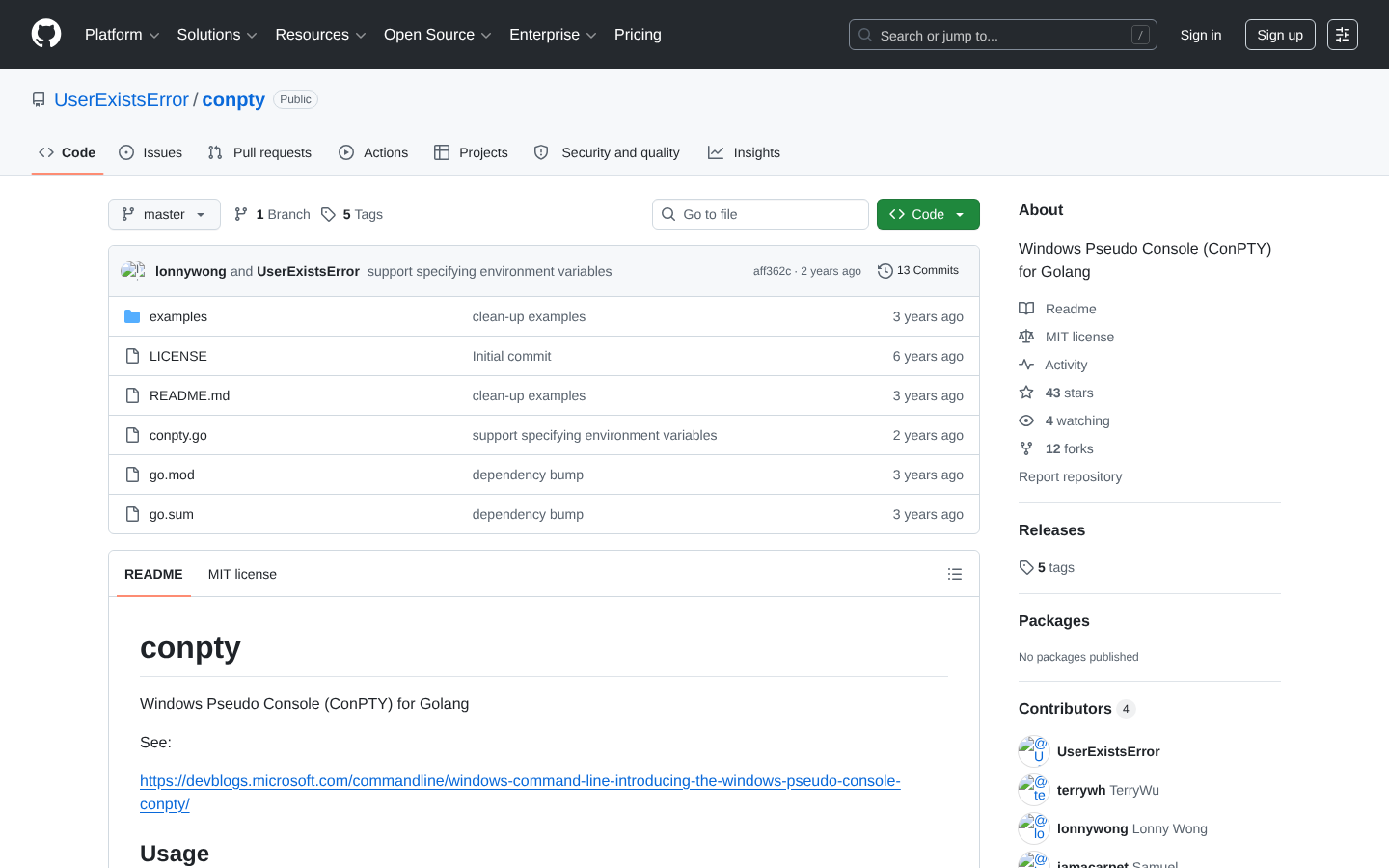View the 13 Commits history

[x=918, y=271]
